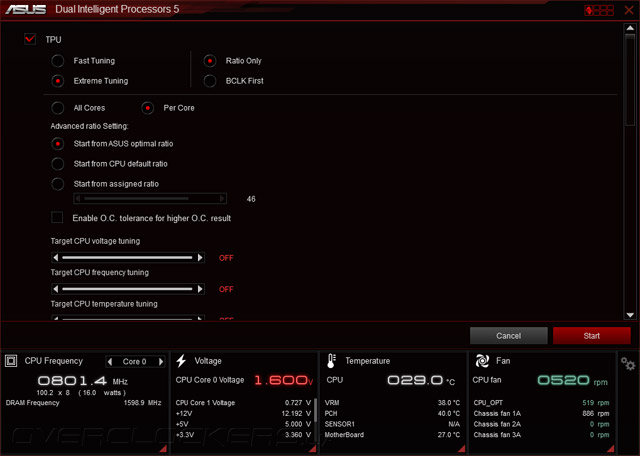Select Start from ASUS optimal ratio
640x456 pixels.
tap(58, 144)
